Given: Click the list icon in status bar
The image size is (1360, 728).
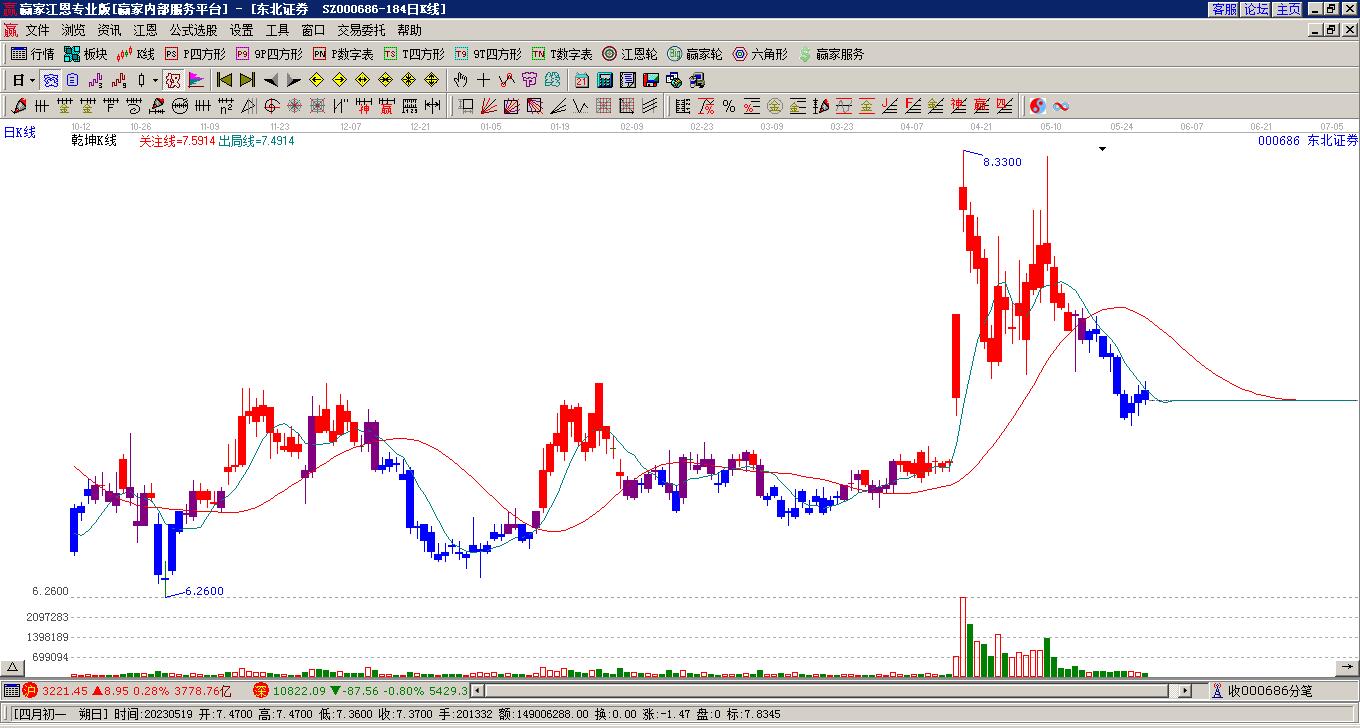Looking at the screenshot, I should tap(11, 690).
